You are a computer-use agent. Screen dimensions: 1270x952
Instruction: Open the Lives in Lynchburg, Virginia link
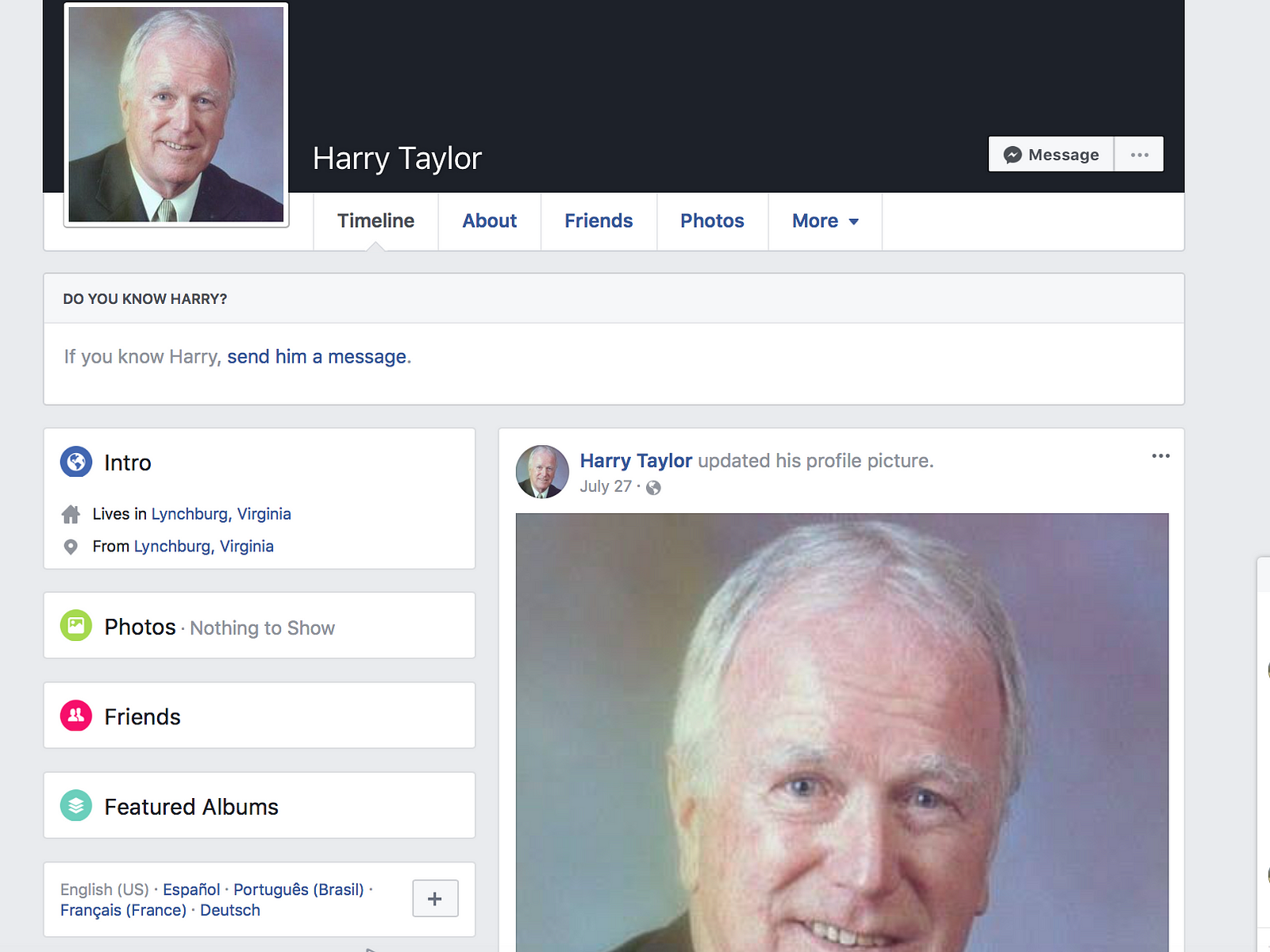click(x=221, y=514)
